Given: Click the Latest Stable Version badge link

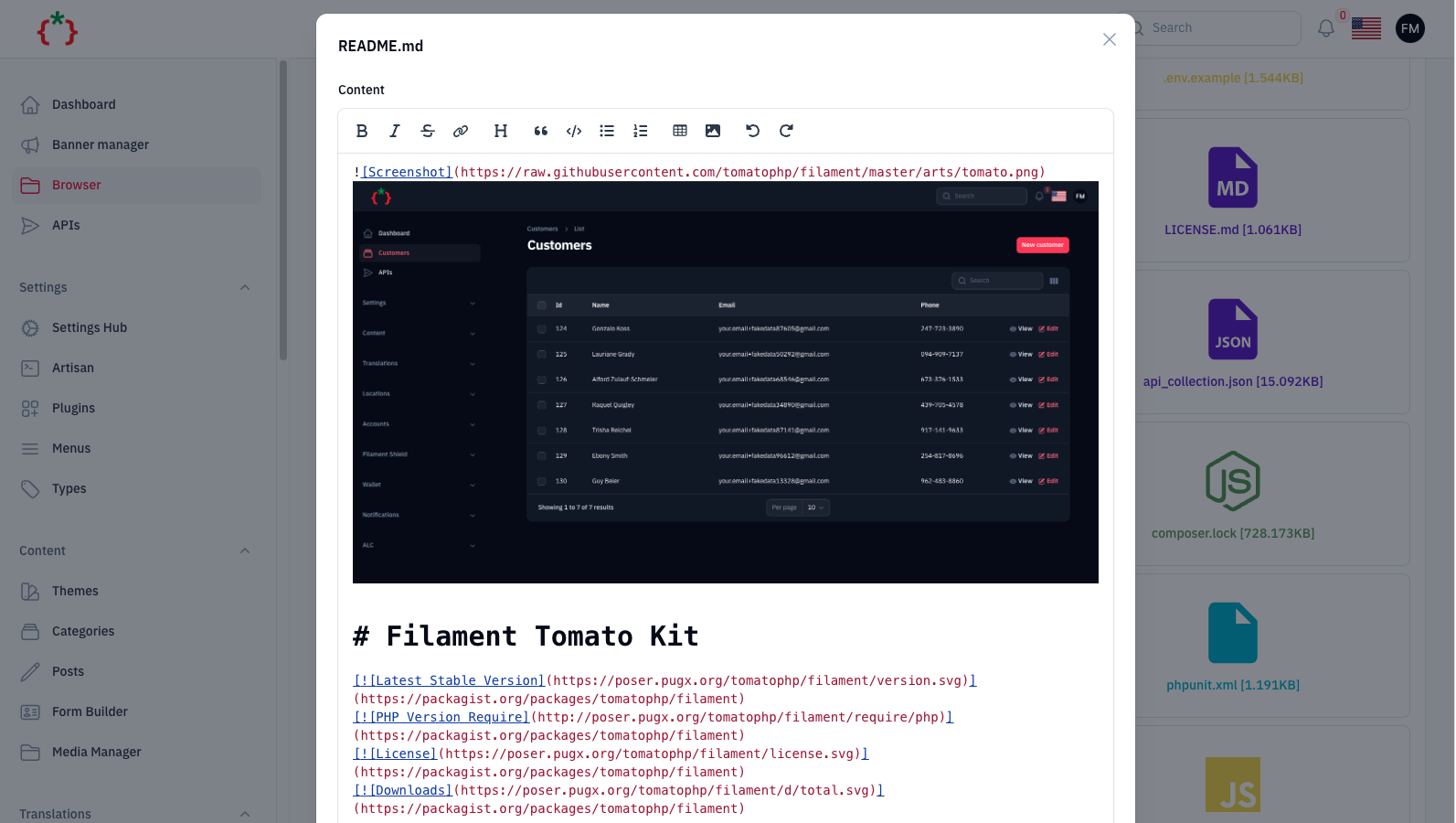Looking at the screenshot, I should tap(449, 680).
